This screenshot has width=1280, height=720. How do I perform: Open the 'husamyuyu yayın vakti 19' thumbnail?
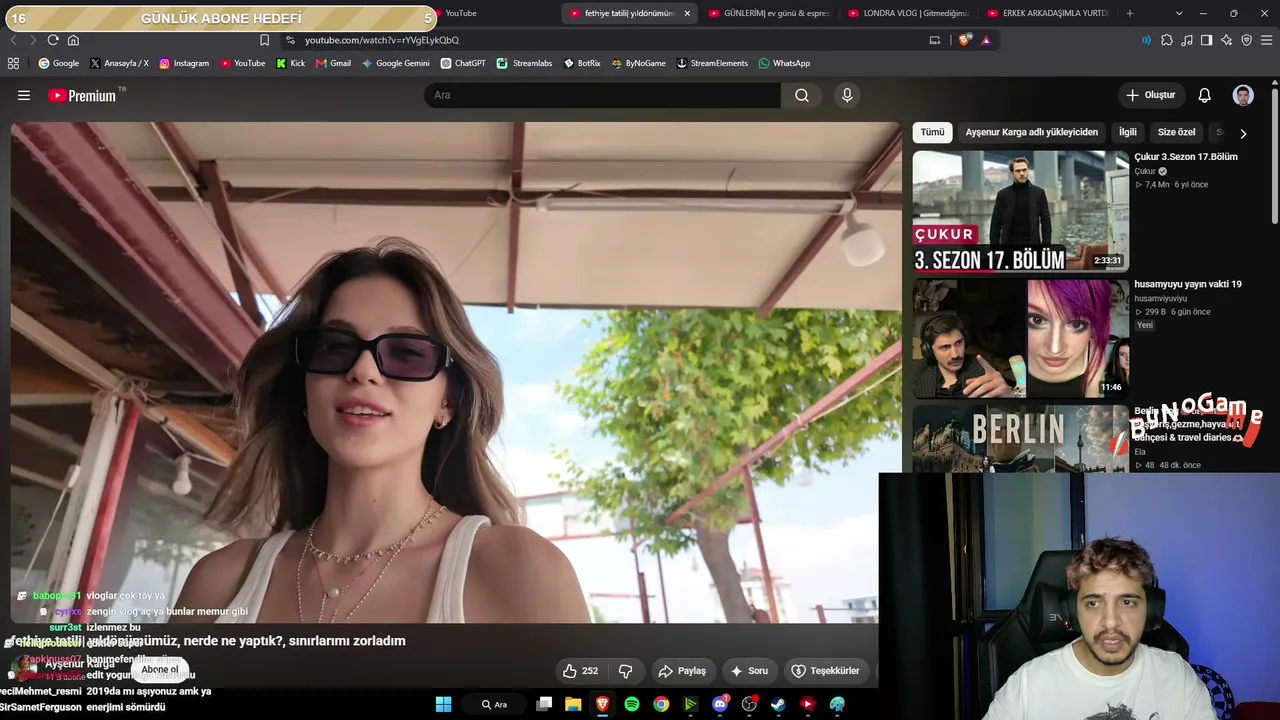pos(1020,338)
